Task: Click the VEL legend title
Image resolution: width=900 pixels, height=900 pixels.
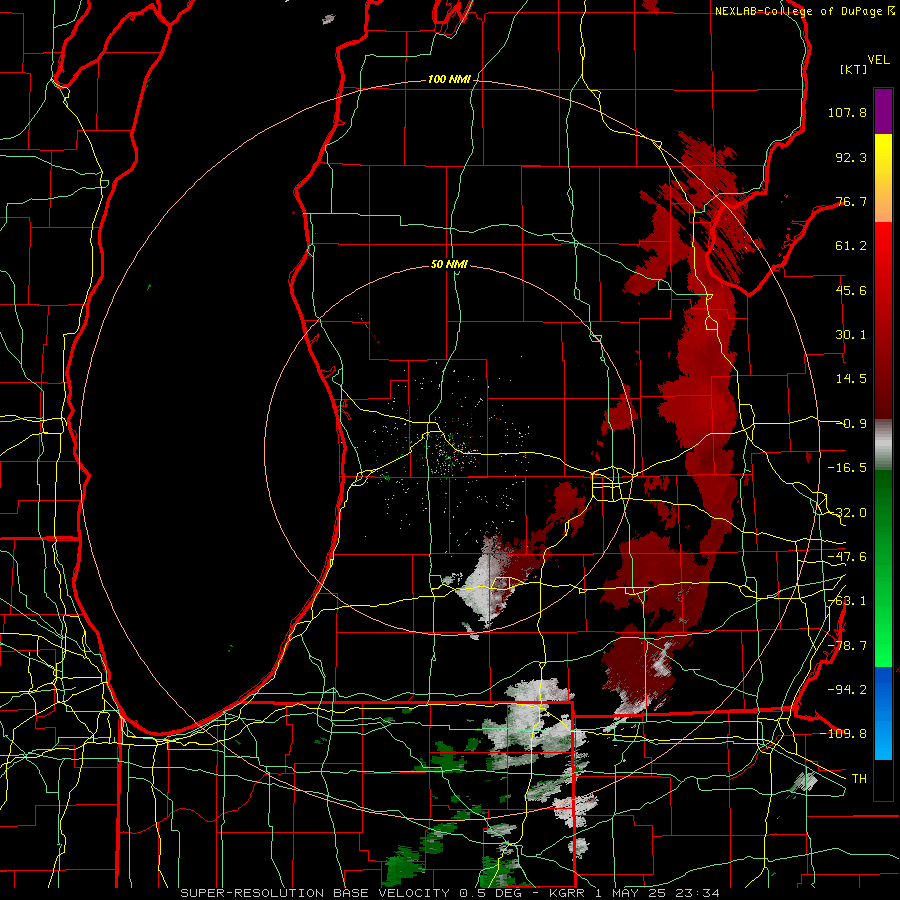Action: click(879, 60)
